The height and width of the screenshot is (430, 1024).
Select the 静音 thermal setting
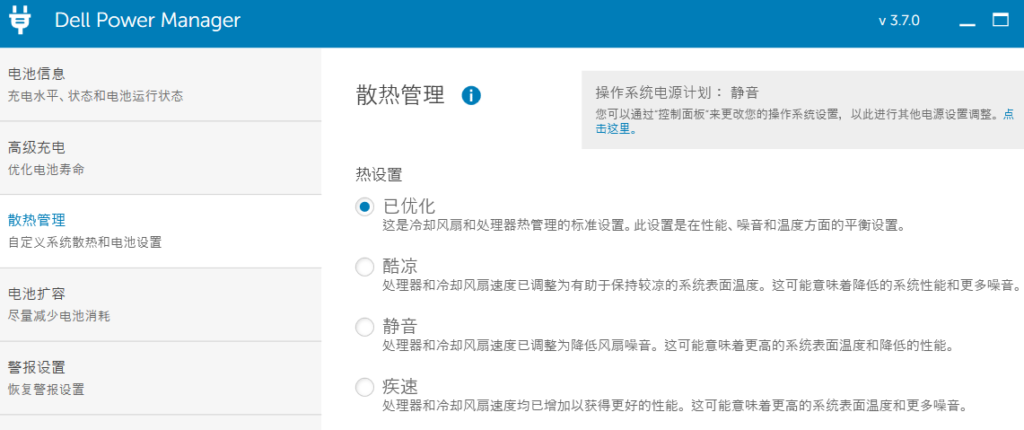click(364, 327)
